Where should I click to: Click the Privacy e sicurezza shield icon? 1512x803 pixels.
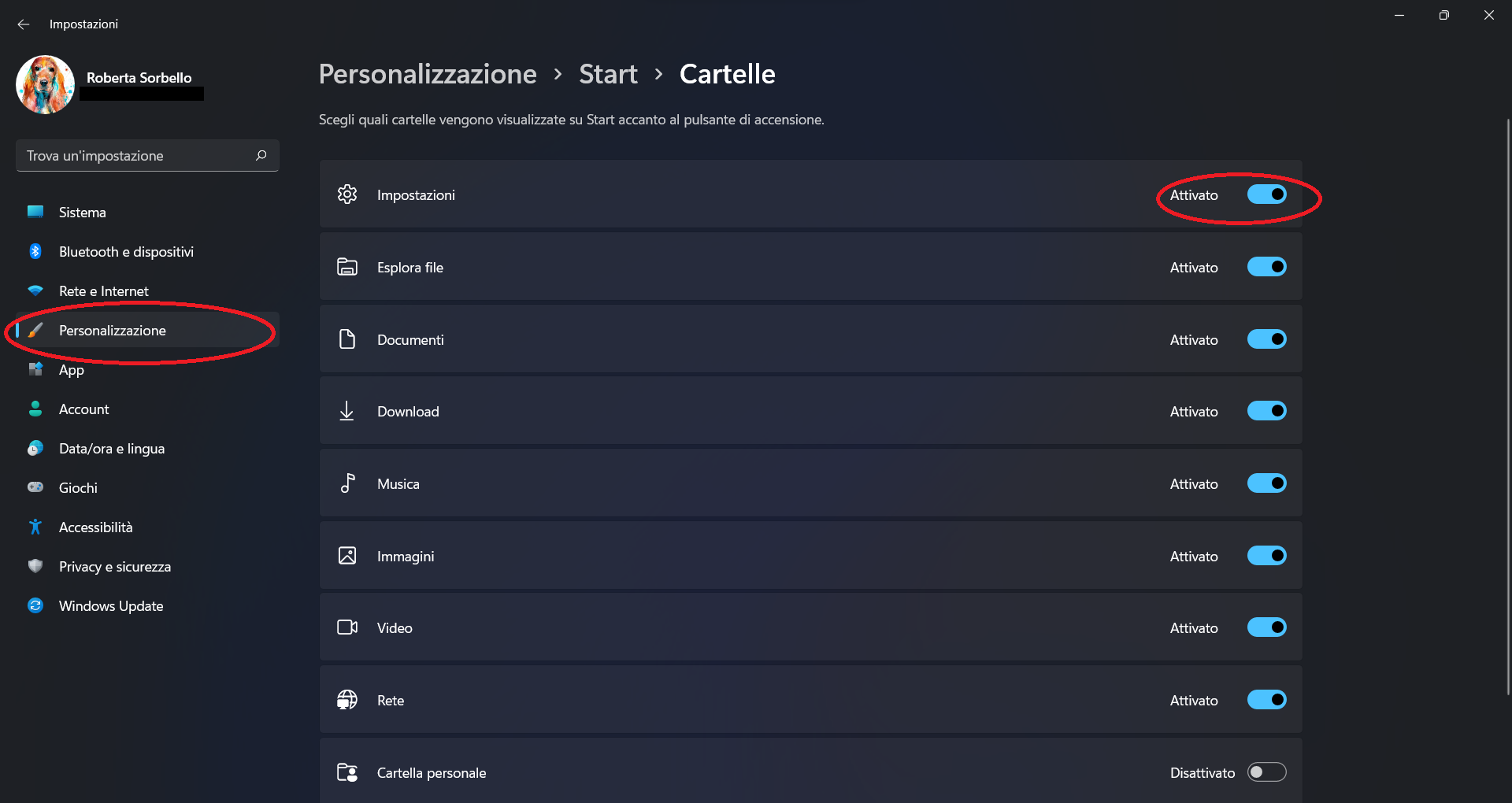point(35,566)
